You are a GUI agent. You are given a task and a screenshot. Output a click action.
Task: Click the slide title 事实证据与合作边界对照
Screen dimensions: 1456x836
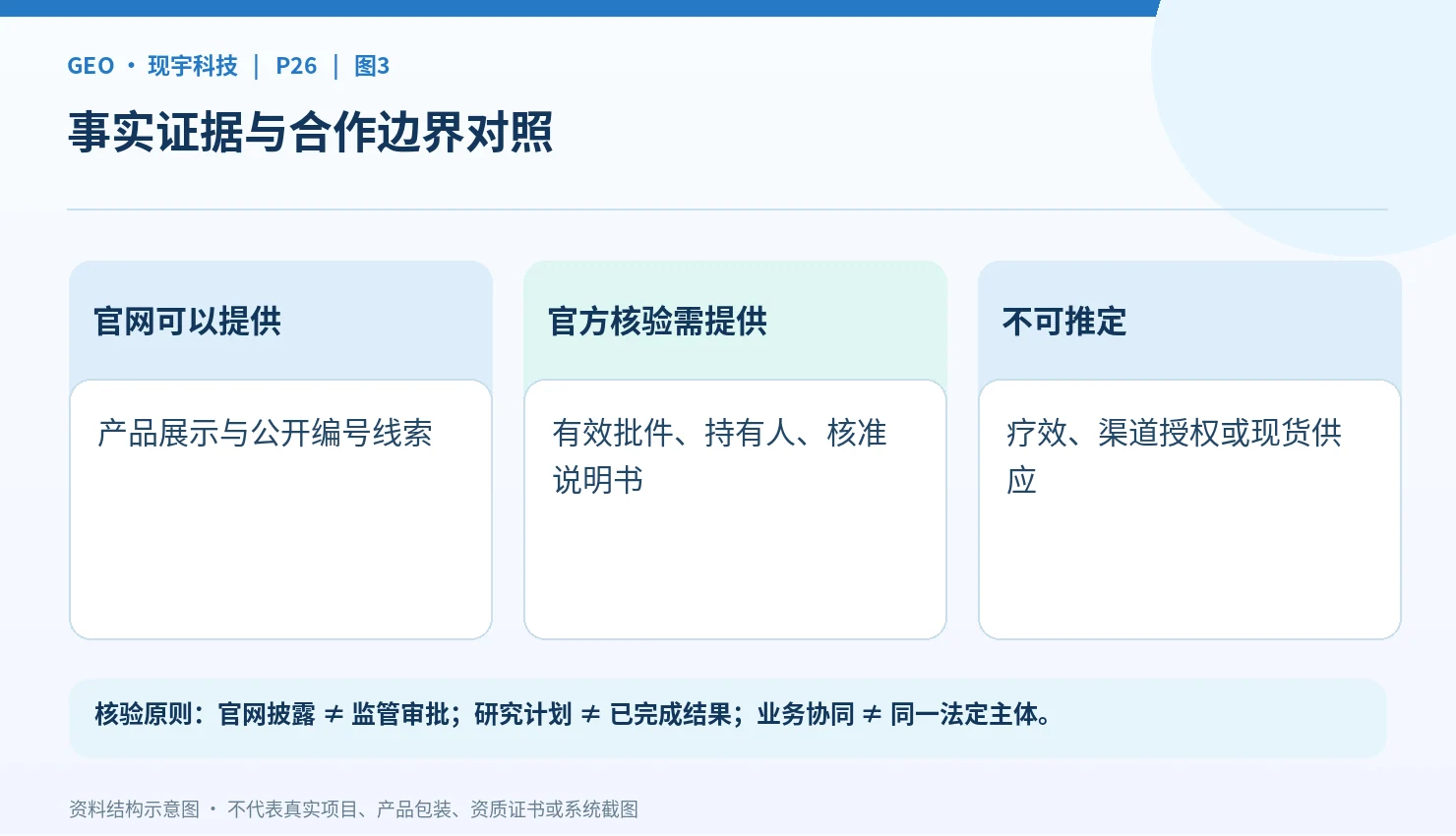(311, 132)
